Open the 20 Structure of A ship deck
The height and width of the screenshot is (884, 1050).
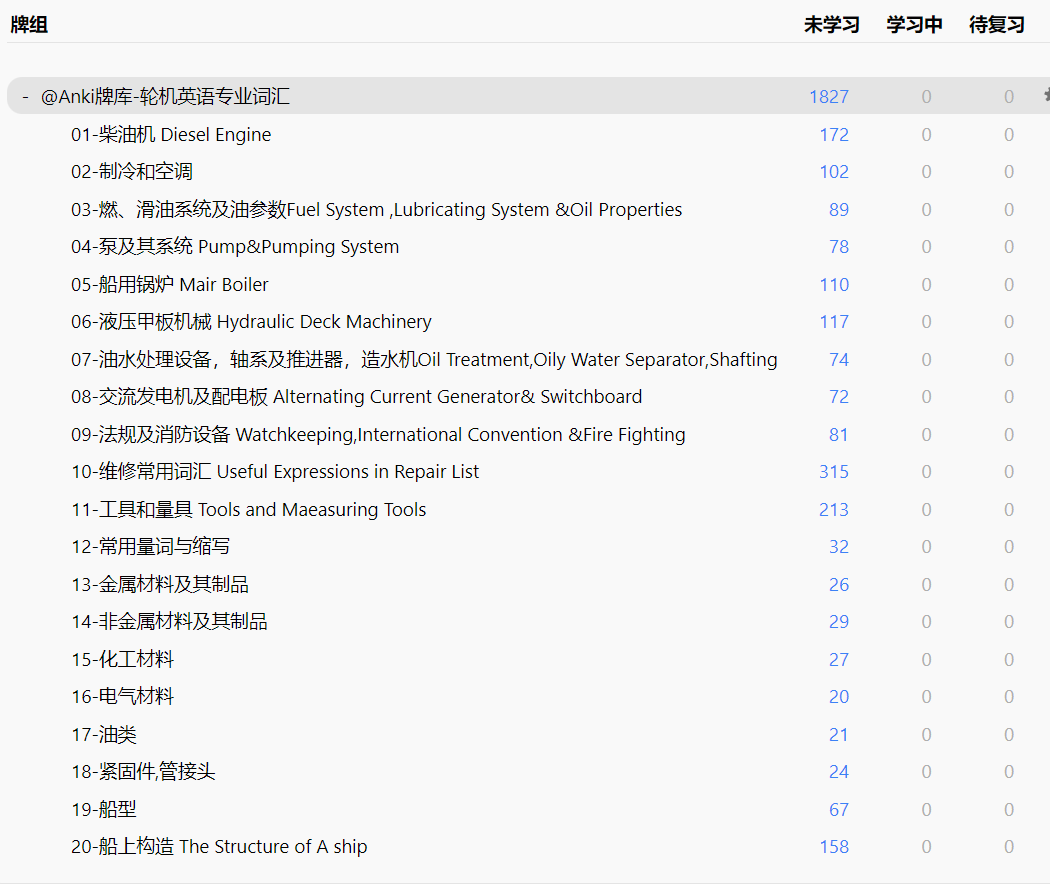pyautogui.click(x=219, y=847)
